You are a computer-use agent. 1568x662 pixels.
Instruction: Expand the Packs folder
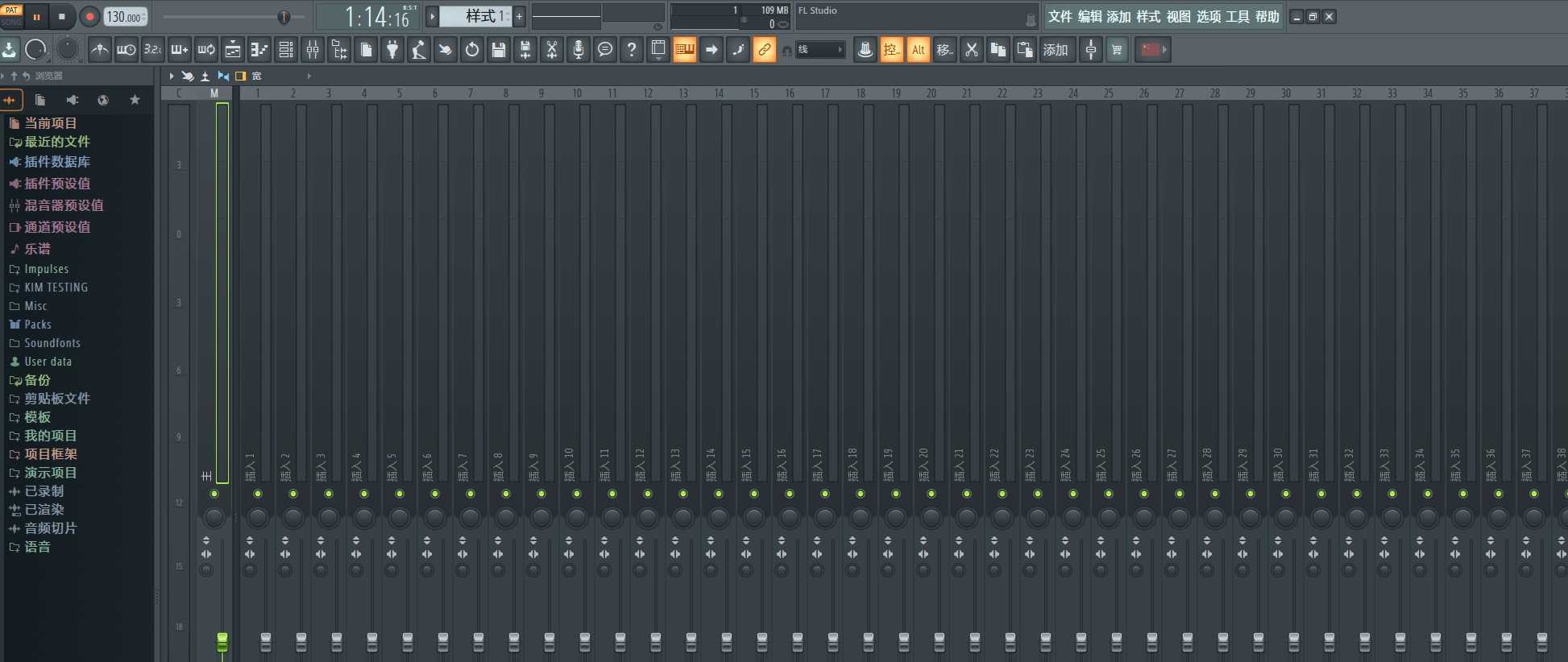pos(37,325)
